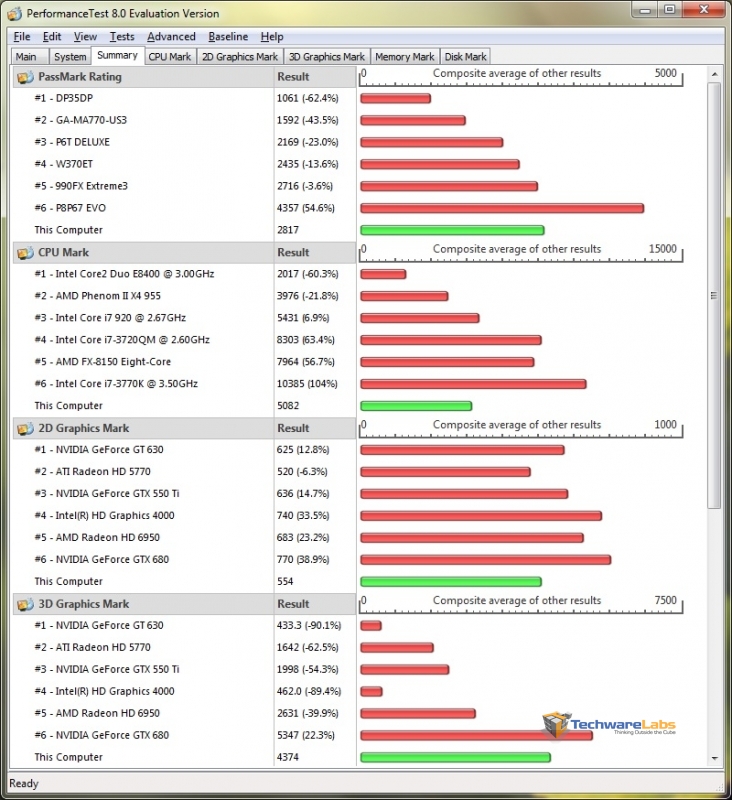Open the Baseline menu
Viewport: 732px width, 800px height.
[x=228, y=37]
